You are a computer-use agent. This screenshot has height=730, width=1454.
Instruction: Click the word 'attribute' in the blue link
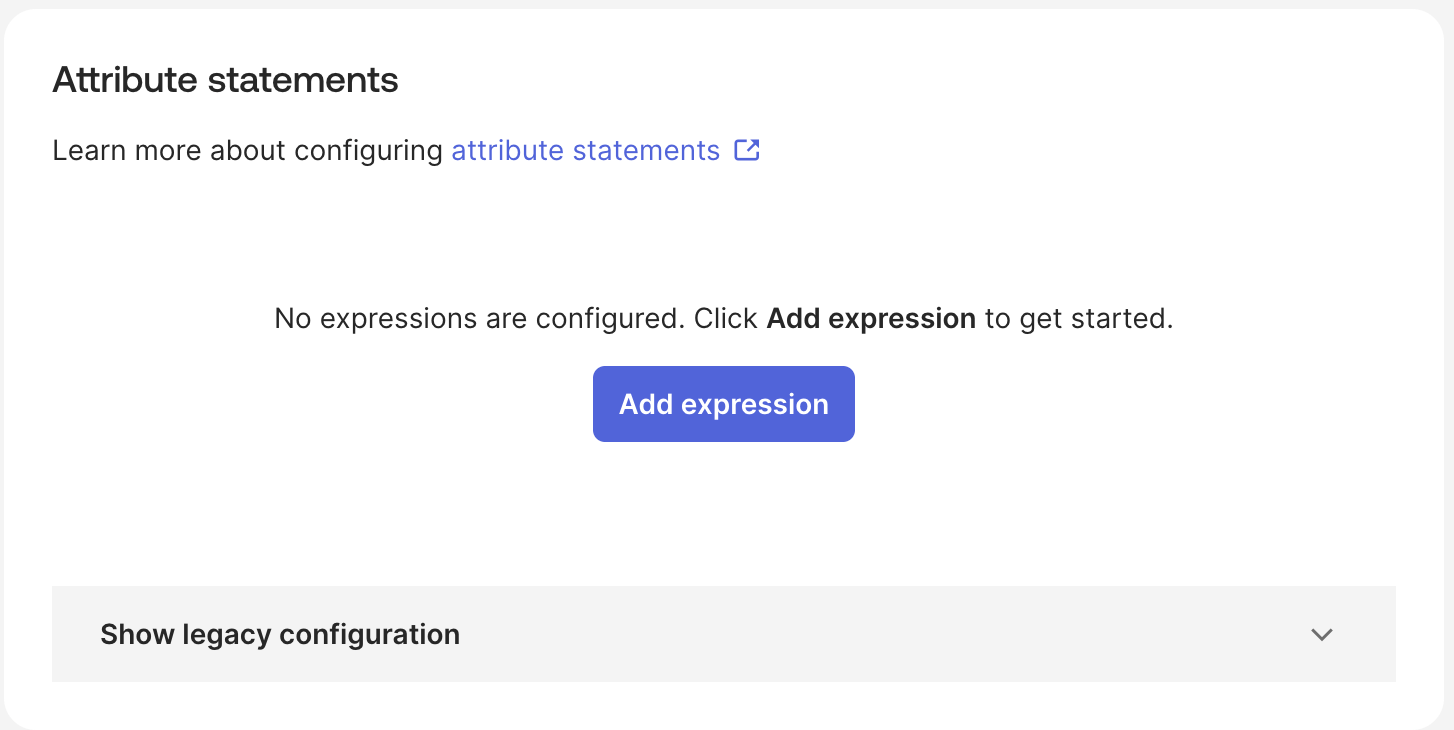click(507, 150)
